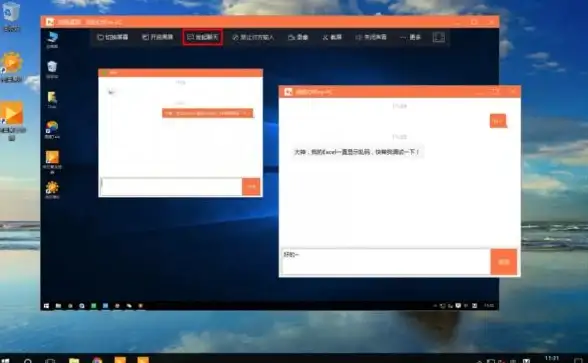Select Recycle Bin icon on the remote desktop
The width and height of the screenshot is (588, 363).
tap(52, 70)
